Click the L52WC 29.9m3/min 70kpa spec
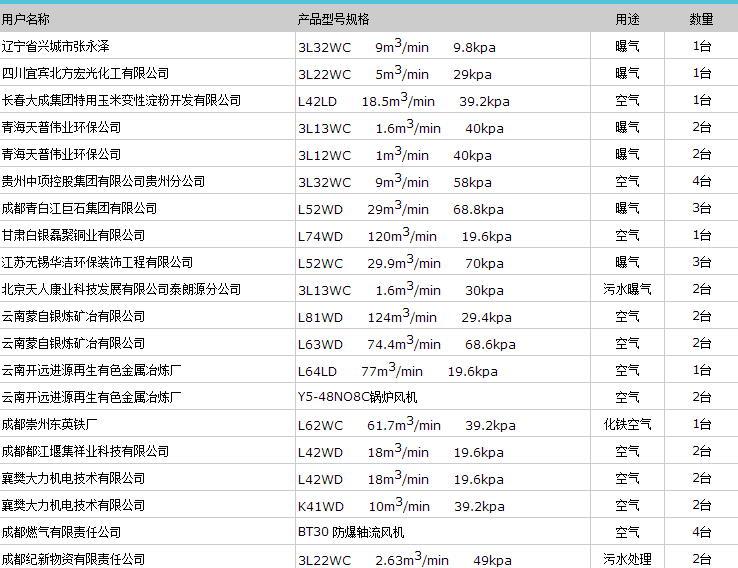This screenshot has width=738, height=568. point(401,262)
